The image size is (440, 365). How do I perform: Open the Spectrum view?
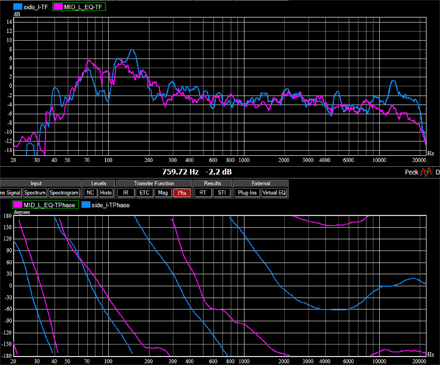35,193
